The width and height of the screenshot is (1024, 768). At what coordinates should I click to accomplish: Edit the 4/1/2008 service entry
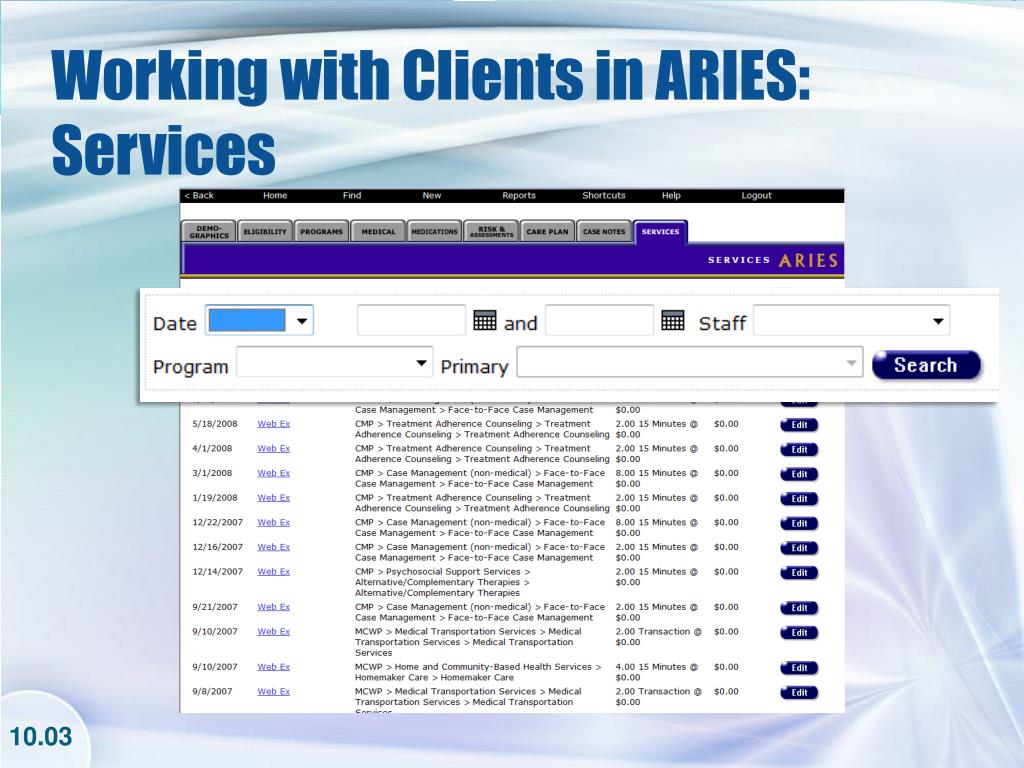(799, 450)
